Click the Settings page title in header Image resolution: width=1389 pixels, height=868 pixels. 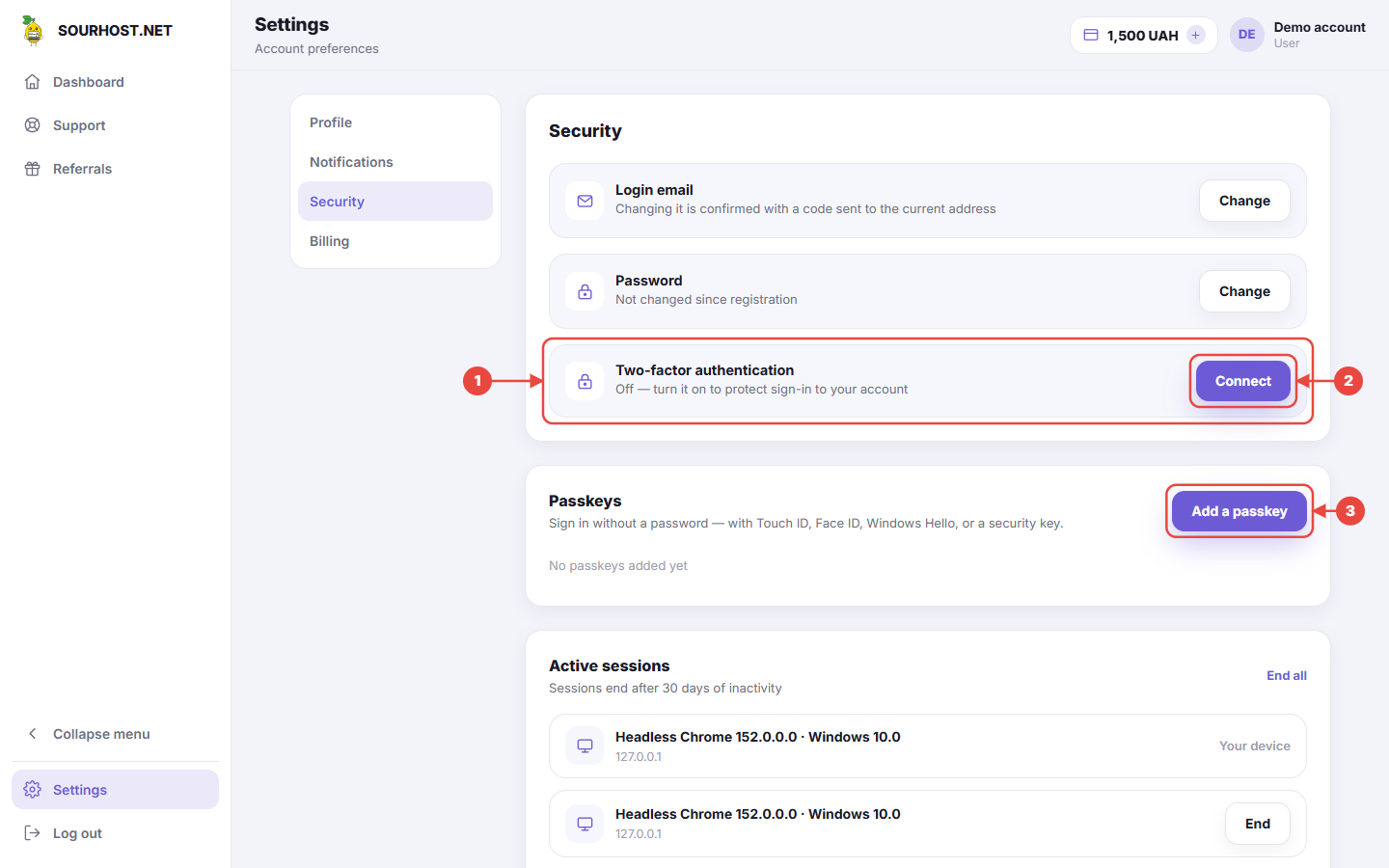[292, 24]
